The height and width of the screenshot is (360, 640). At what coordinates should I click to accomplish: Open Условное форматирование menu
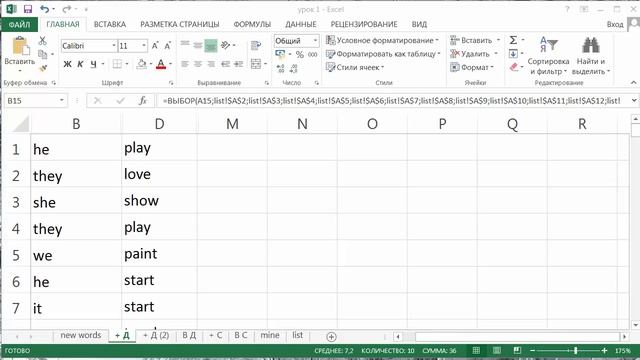pos(382,40)
